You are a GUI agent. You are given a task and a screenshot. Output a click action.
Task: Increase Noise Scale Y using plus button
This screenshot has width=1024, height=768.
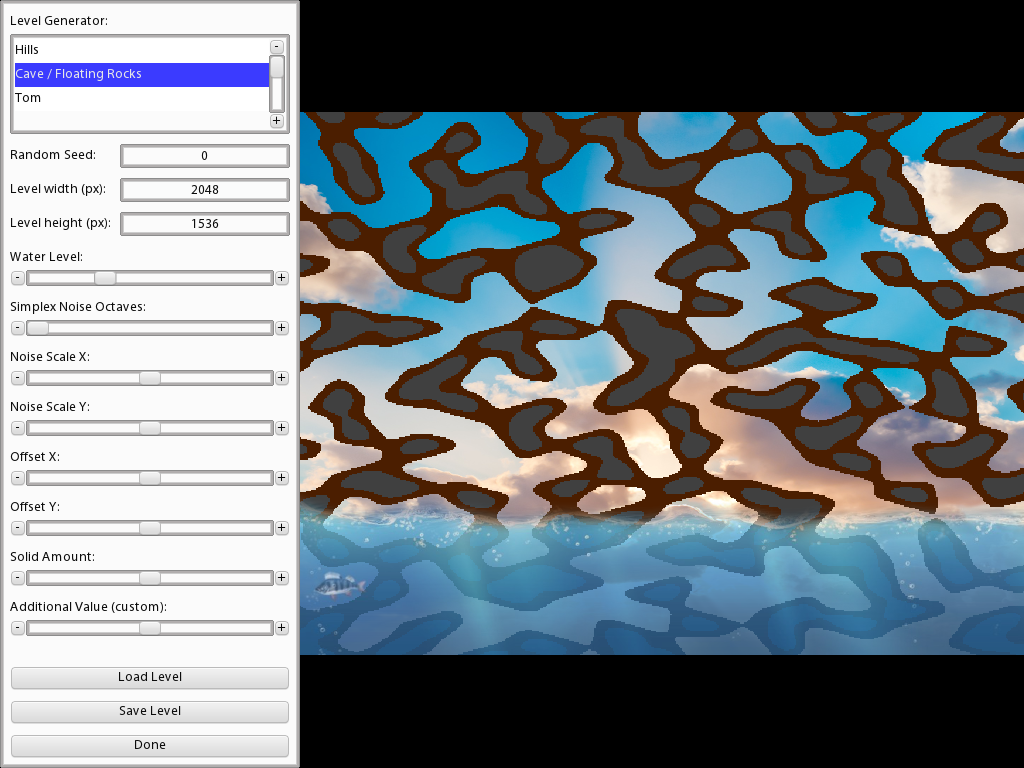[282, 428]
